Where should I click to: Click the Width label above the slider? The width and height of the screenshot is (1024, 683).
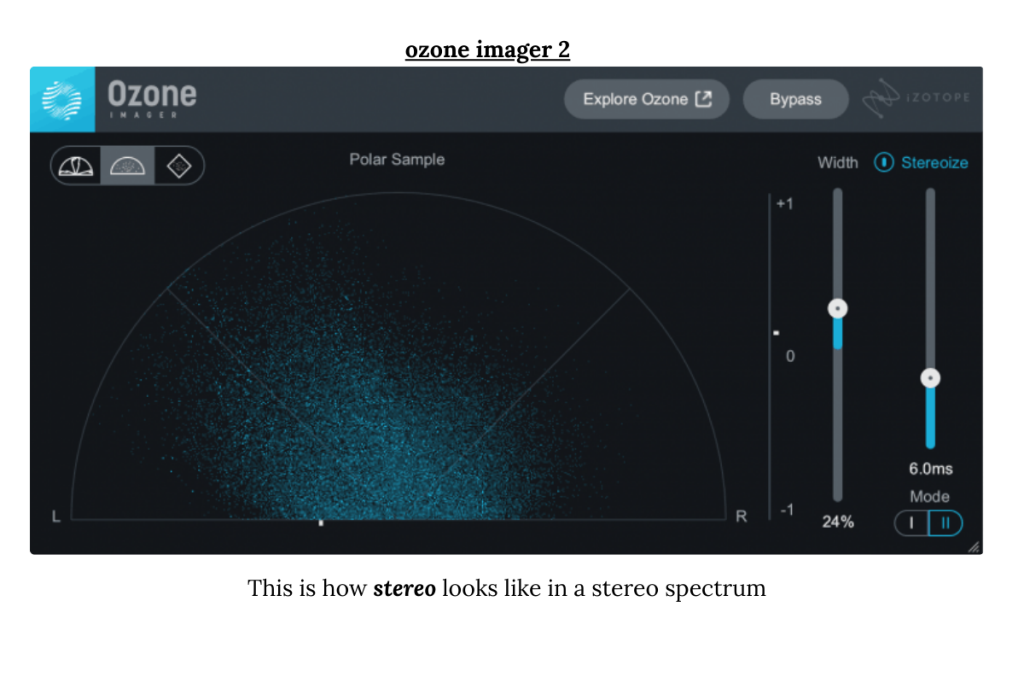[x=837, y=162]
